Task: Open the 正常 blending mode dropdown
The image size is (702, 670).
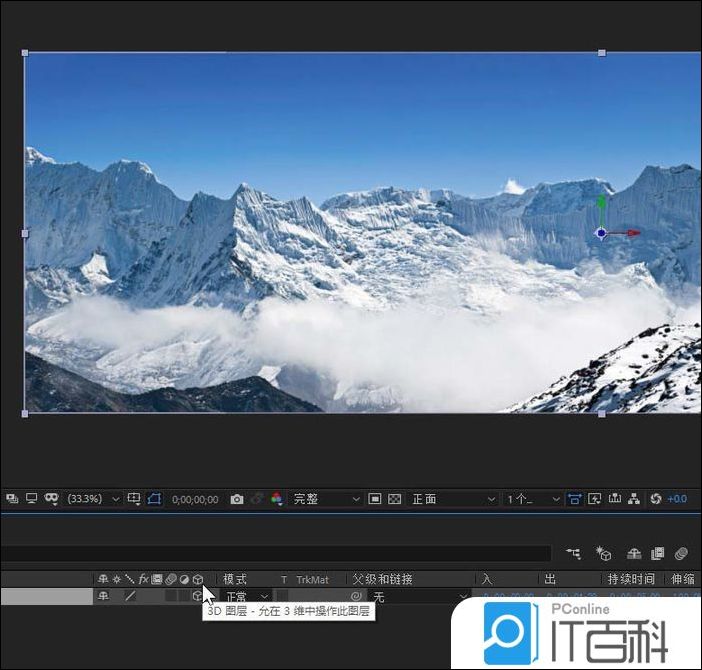Action: pyautogui.click(x=247, y=597)
